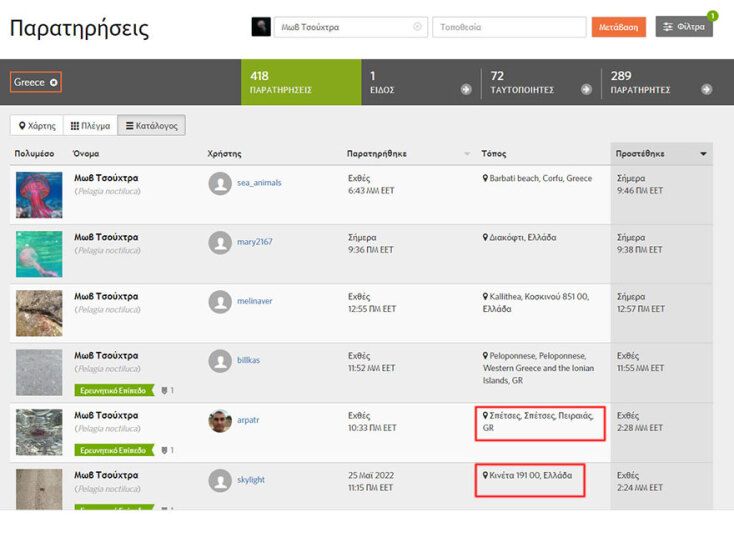Image resolution: width=734 pixels, height=542 pixels.
Task: Open the Φίλτρα filters panel
Action: pyautogui.click(x=684, y=27)
